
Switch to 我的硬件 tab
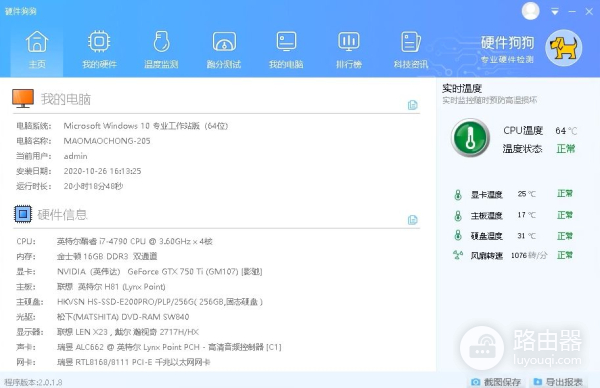99,50
